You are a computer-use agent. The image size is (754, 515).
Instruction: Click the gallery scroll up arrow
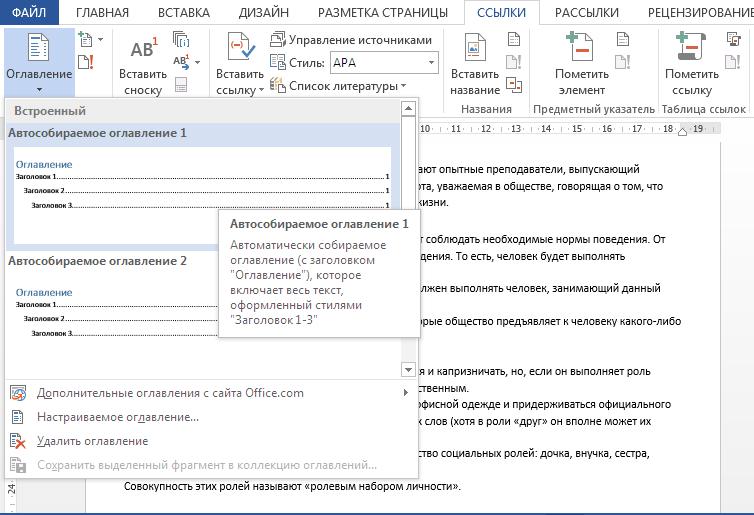click(408, 109)
